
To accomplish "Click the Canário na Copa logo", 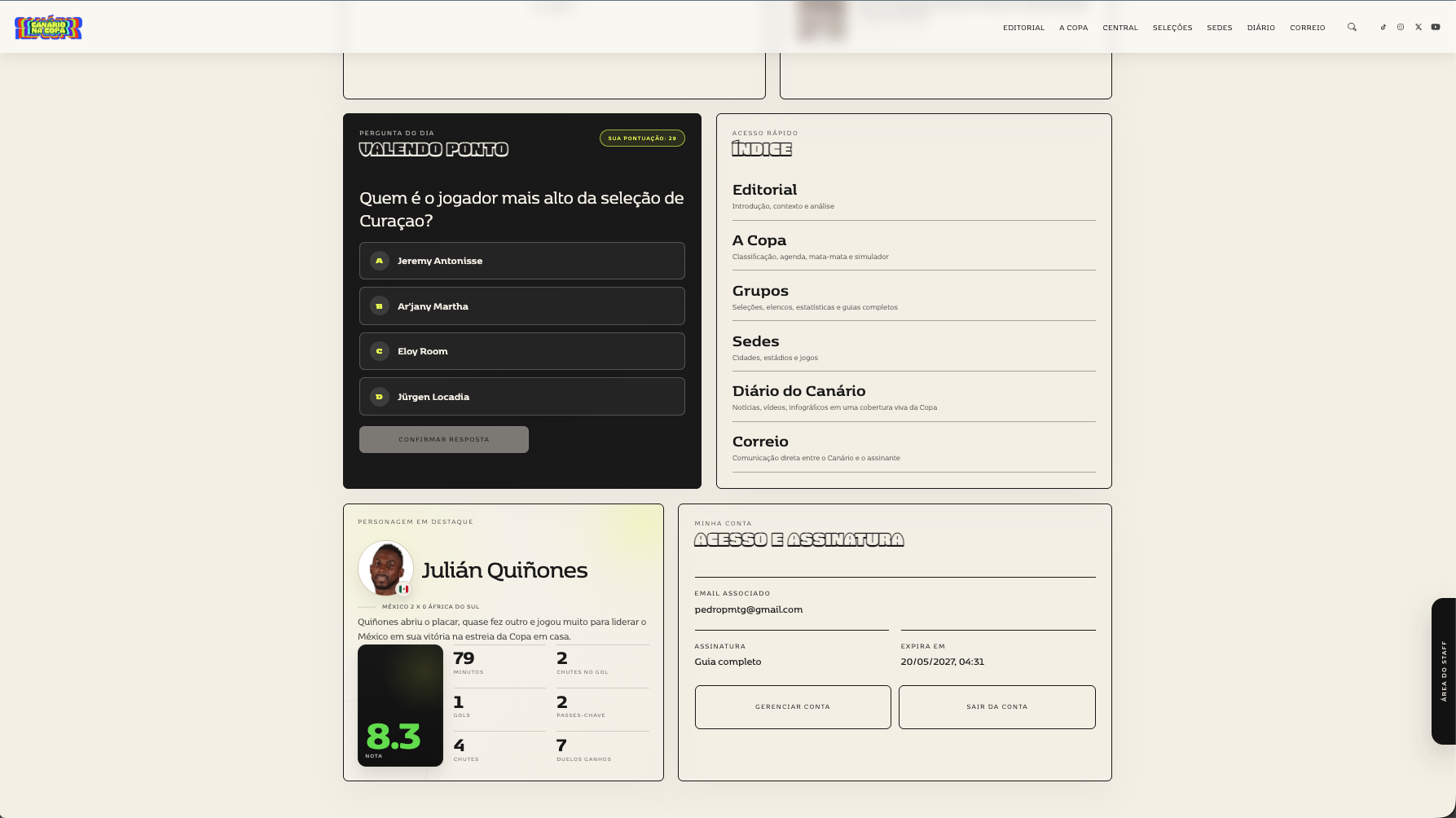I will (48, 28).
